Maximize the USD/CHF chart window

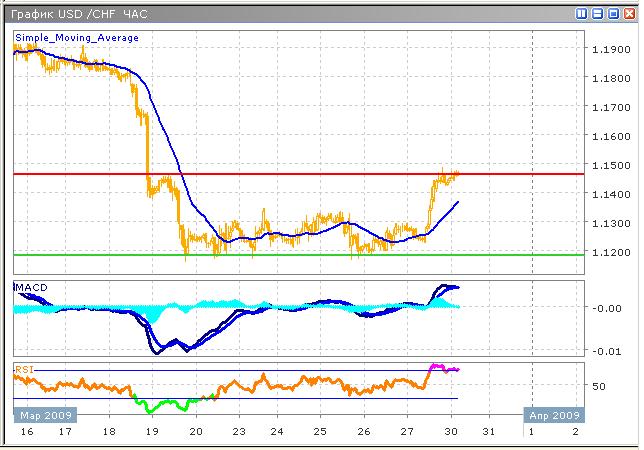click(613, 14)
